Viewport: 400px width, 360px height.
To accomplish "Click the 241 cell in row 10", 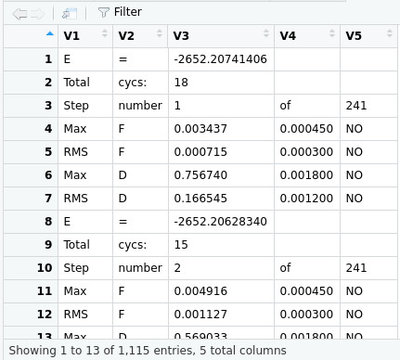I will tap(370, 268).
